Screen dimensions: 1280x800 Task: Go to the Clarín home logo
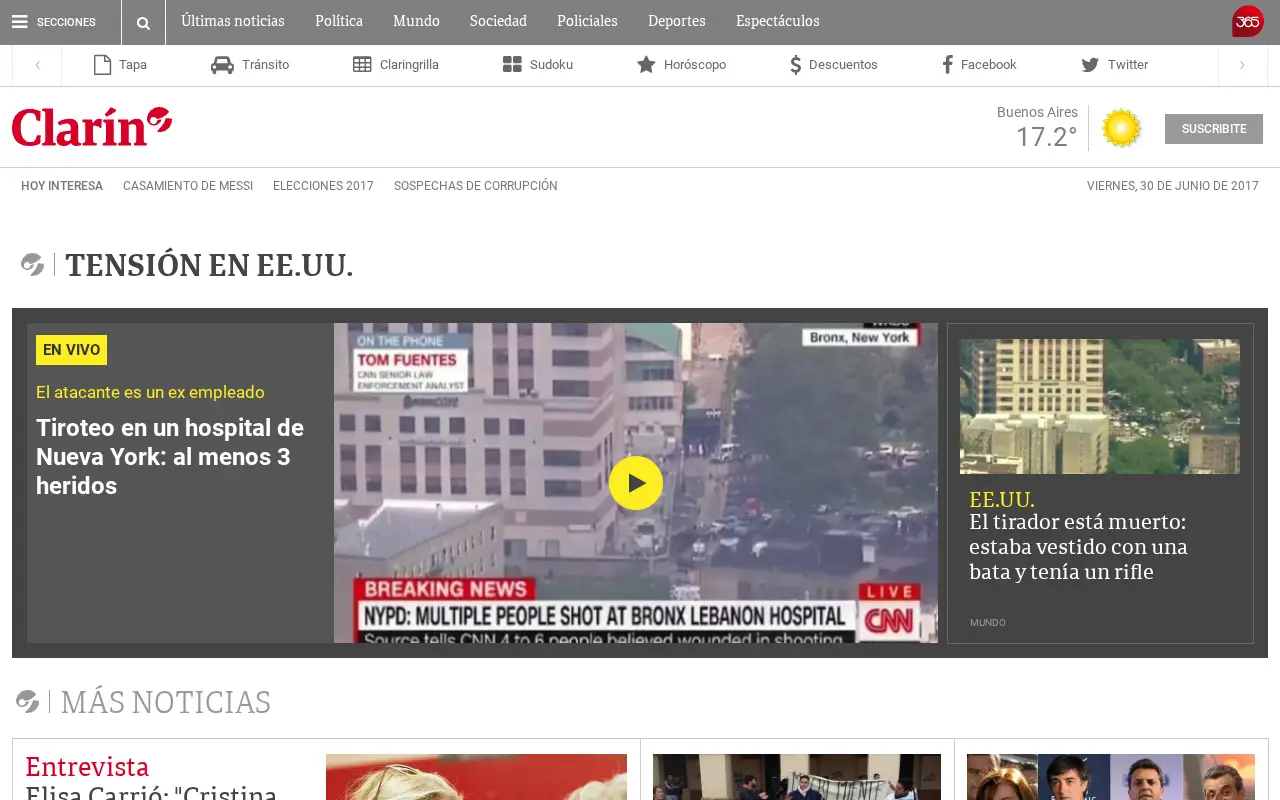coord(92,127)
